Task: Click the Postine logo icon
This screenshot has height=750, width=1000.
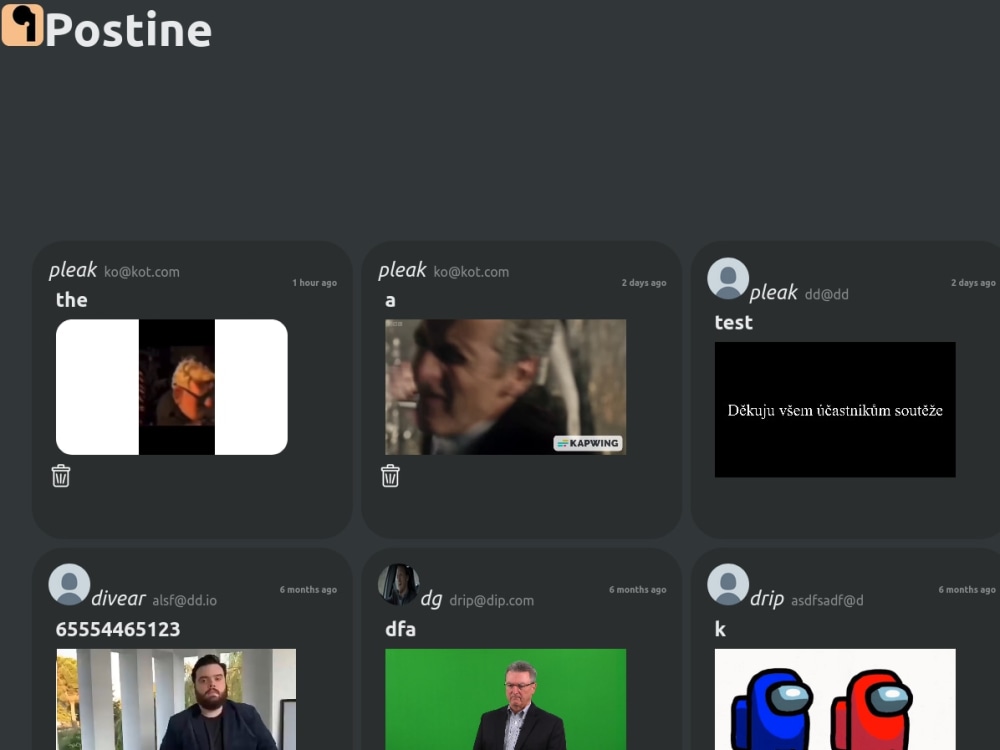Action: click(x=22, y=26)
